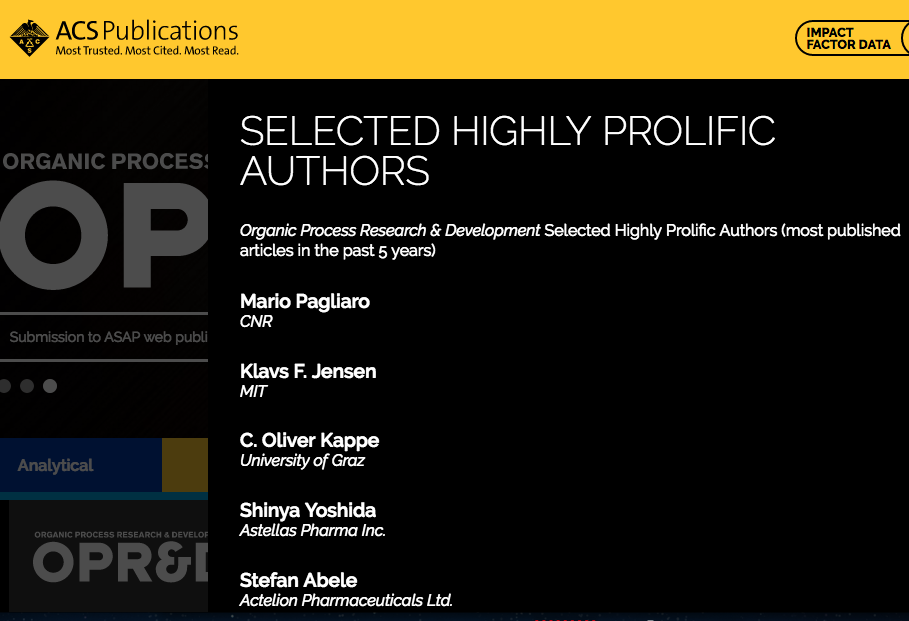909x621 pixels.
Task: Click the ACS Publications wordmark text
Action: pos(146,31)
